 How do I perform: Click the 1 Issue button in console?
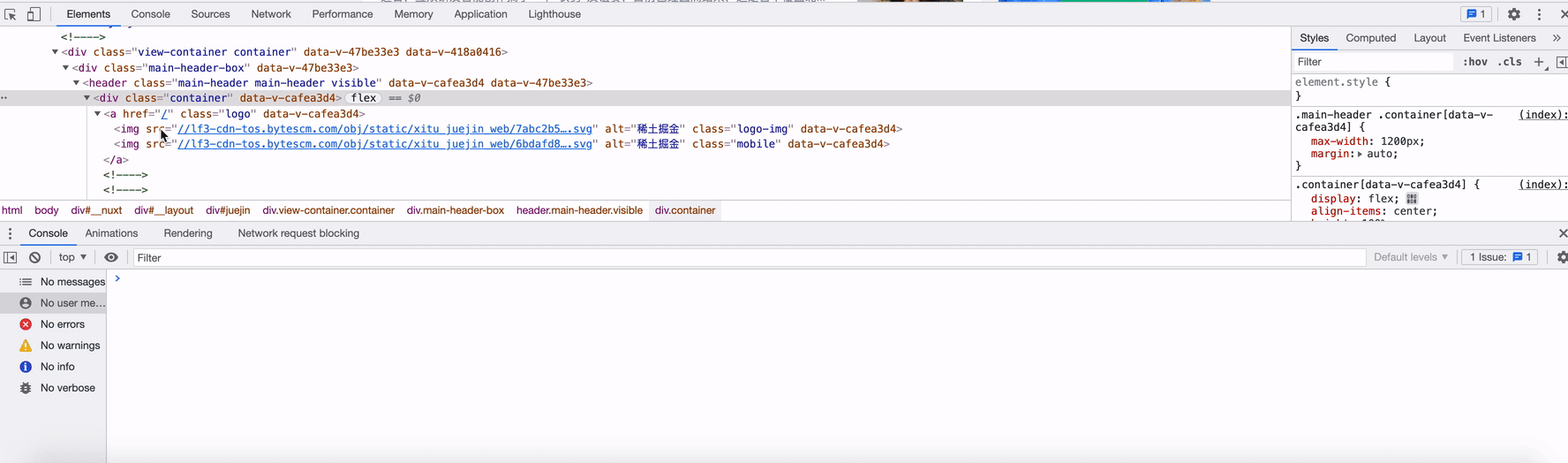(x=1499, y=257)
